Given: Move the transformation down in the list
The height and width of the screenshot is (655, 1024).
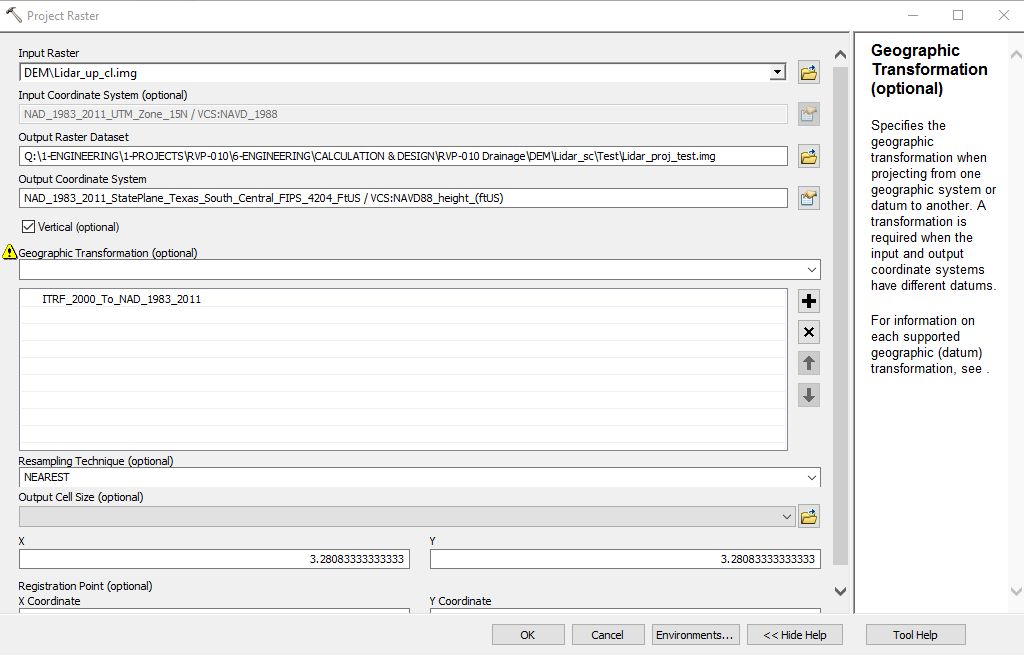Looking at the screenshot, I should click(808, 395).
